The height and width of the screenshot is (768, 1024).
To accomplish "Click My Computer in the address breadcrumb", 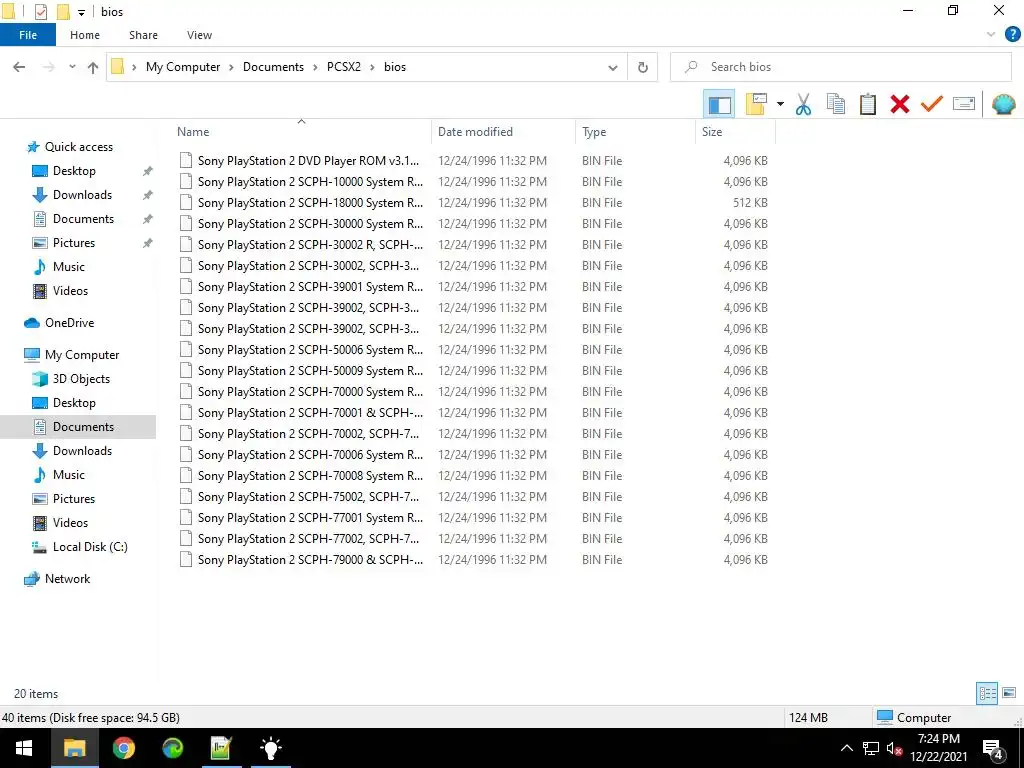I will (183, 67).
